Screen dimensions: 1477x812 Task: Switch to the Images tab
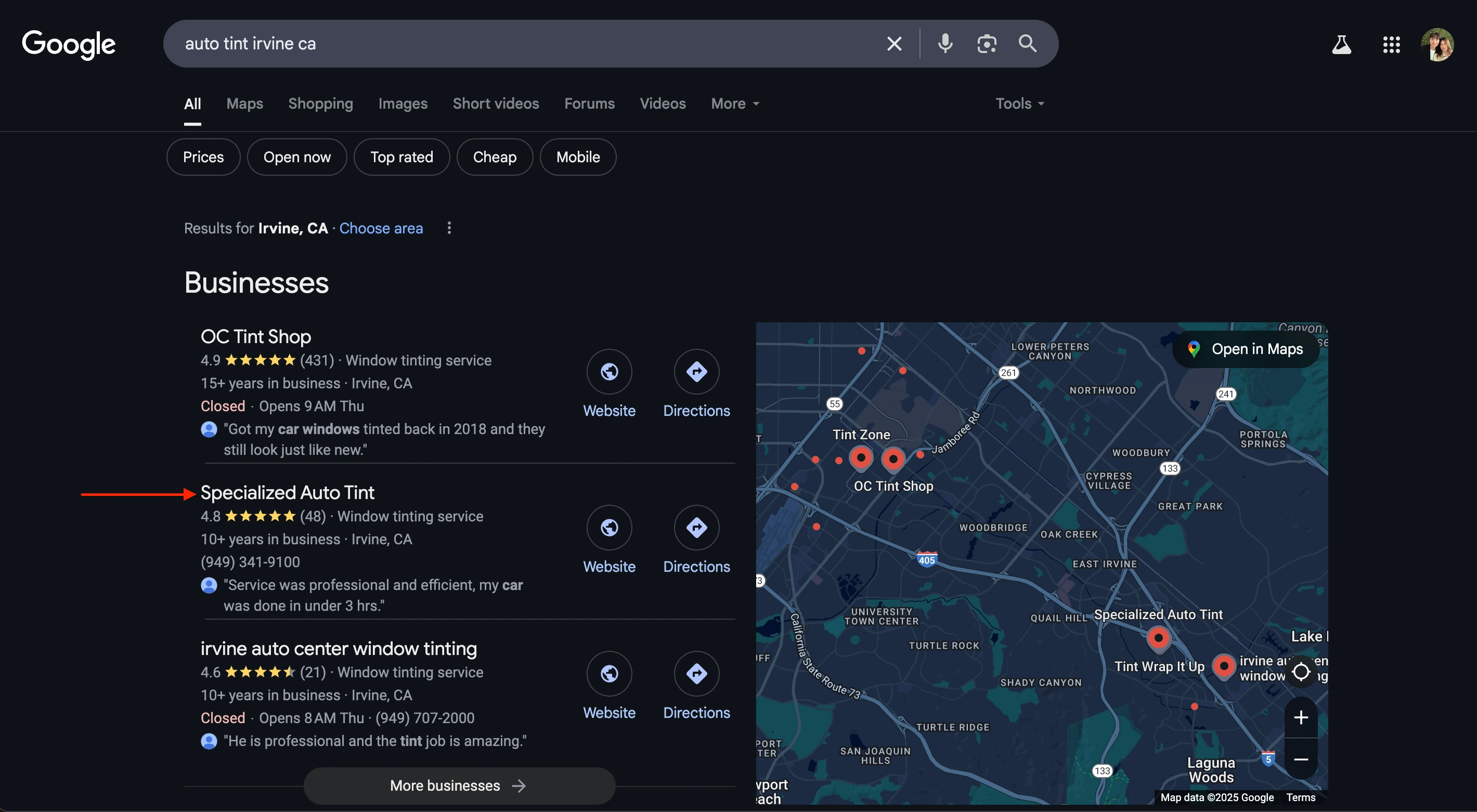click(403, 104)
